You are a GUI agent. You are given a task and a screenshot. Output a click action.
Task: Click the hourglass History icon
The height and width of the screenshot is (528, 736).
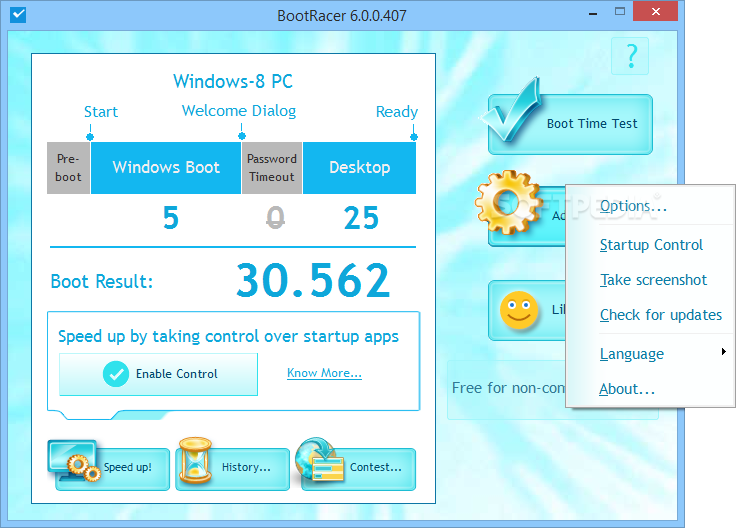coord(195,460)
